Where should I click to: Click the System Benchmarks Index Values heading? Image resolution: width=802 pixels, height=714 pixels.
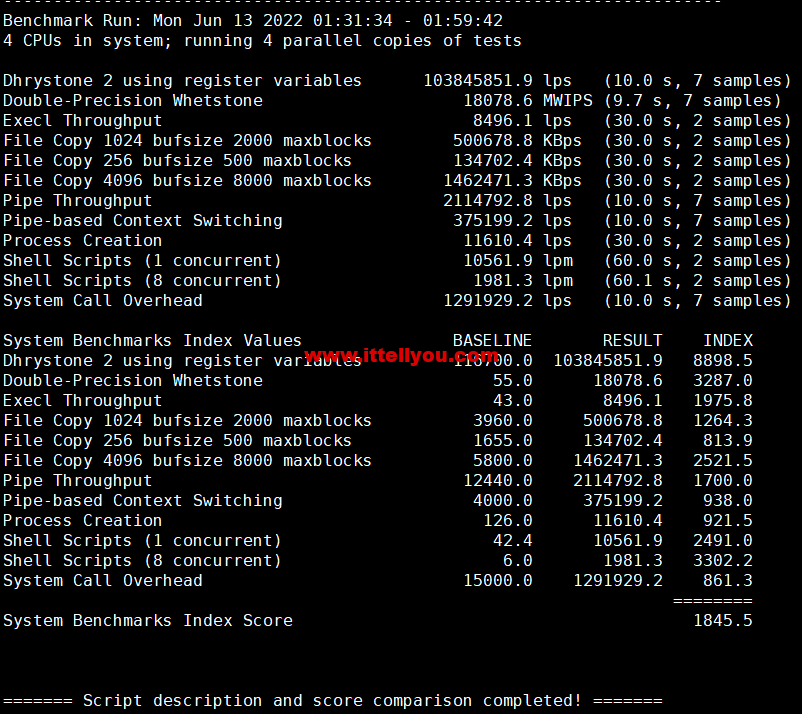(152, 341)
